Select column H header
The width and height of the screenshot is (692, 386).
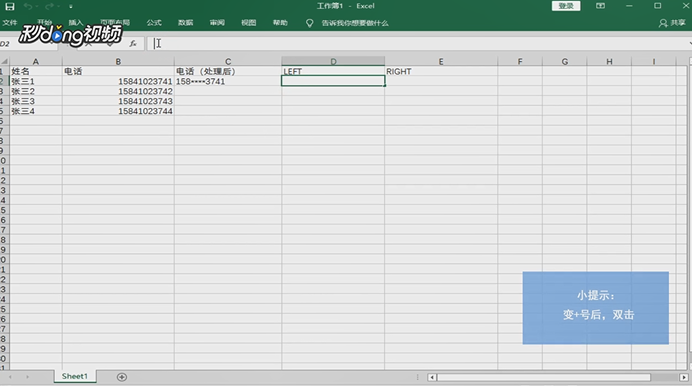click(609, 61)
